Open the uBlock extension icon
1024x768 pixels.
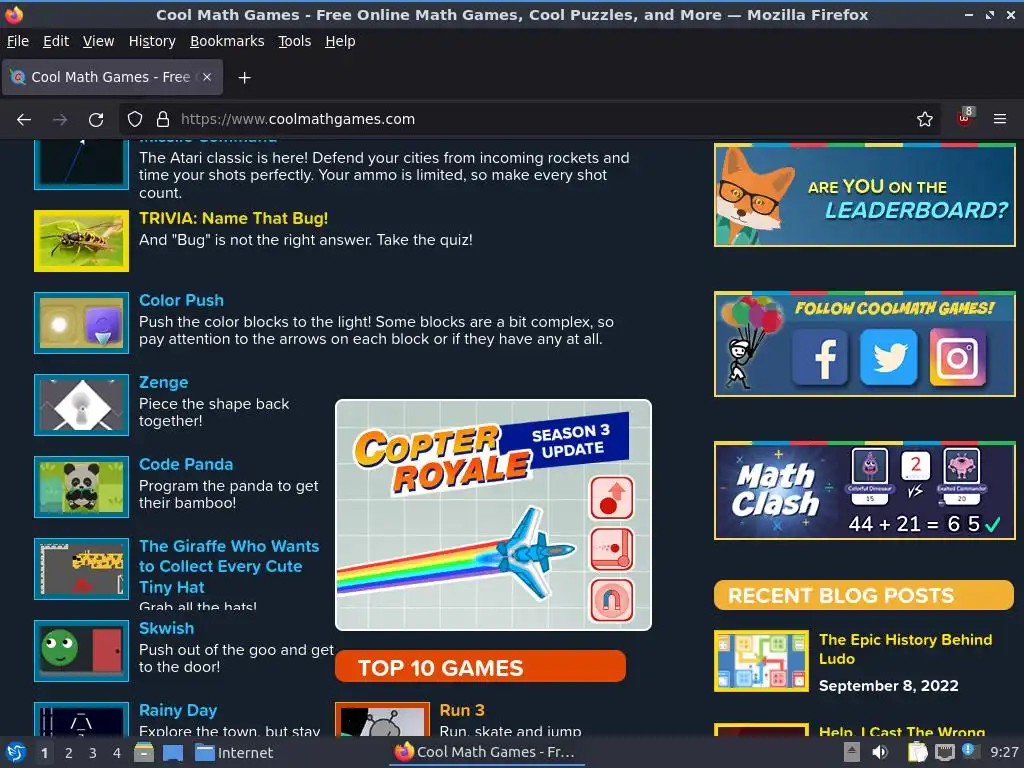click(965, 118)
